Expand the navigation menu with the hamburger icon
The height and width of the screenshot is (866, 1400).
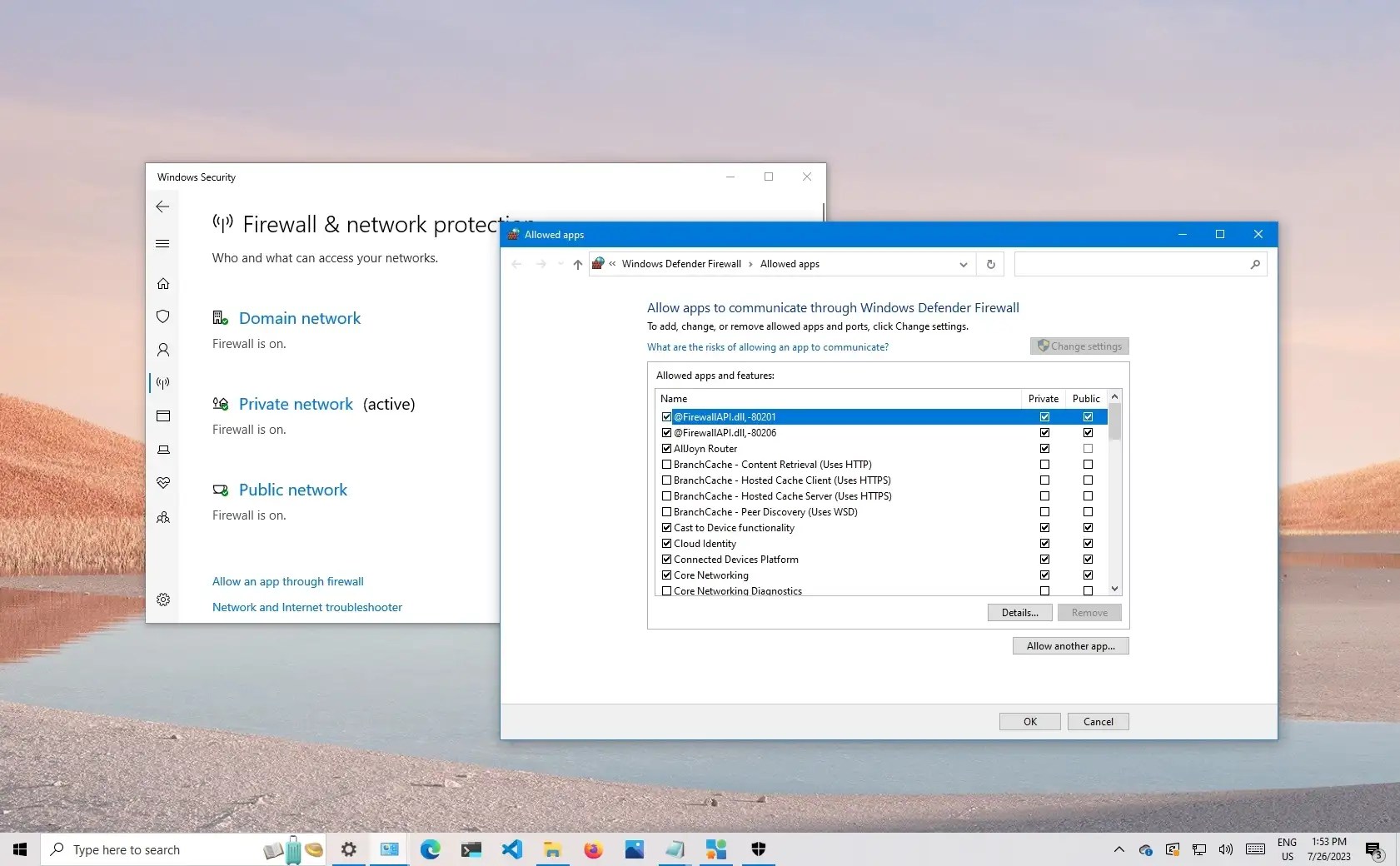click(x=162, y=244)
